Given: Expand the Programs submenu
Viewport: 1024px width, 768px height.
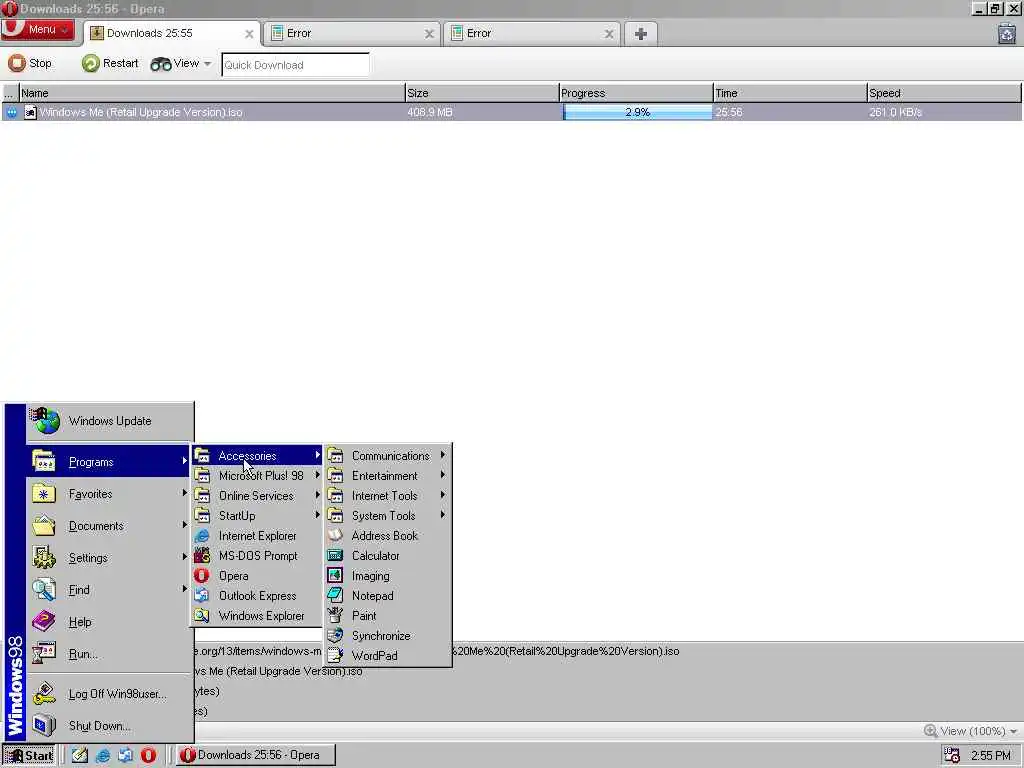Looking at the screenshot, I should point(108,462).
